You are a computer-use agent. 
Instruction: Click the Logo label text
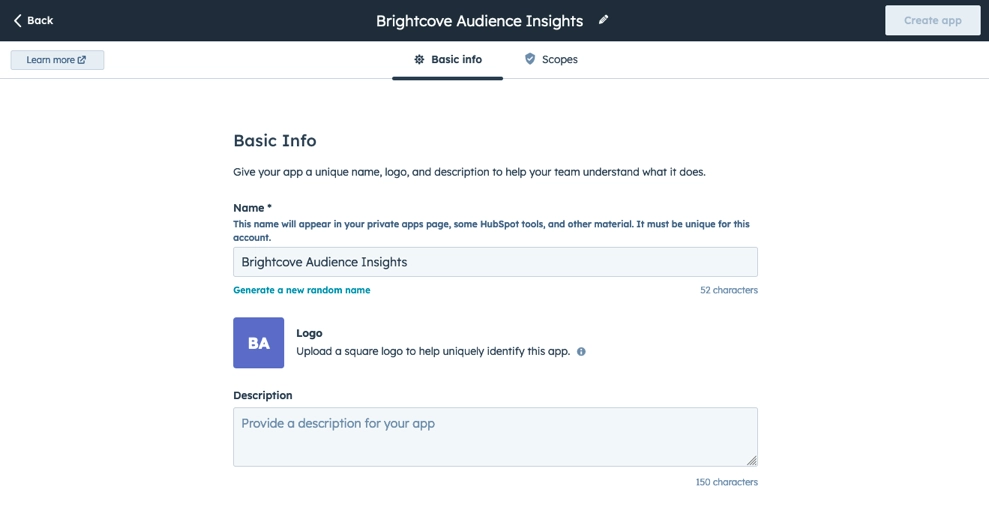pyautogui.click(x=309, y=333)
